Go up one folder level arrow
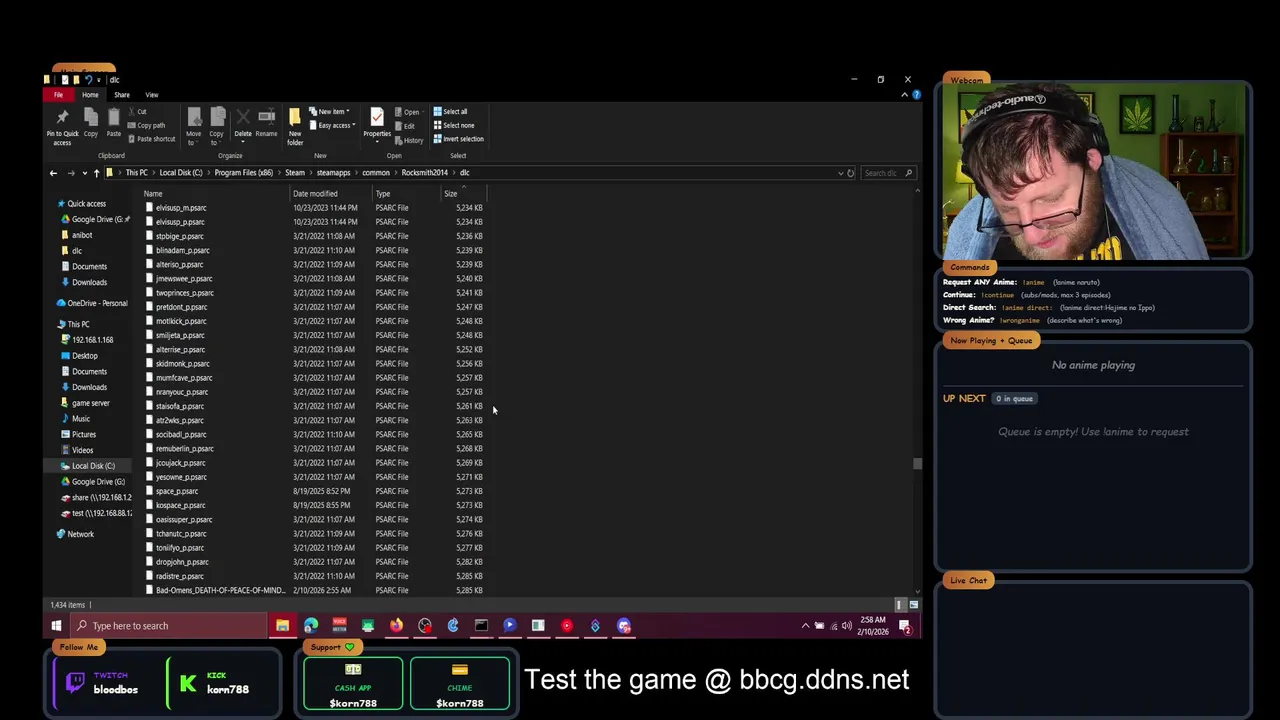1280x720 pixels. point(96,173)
